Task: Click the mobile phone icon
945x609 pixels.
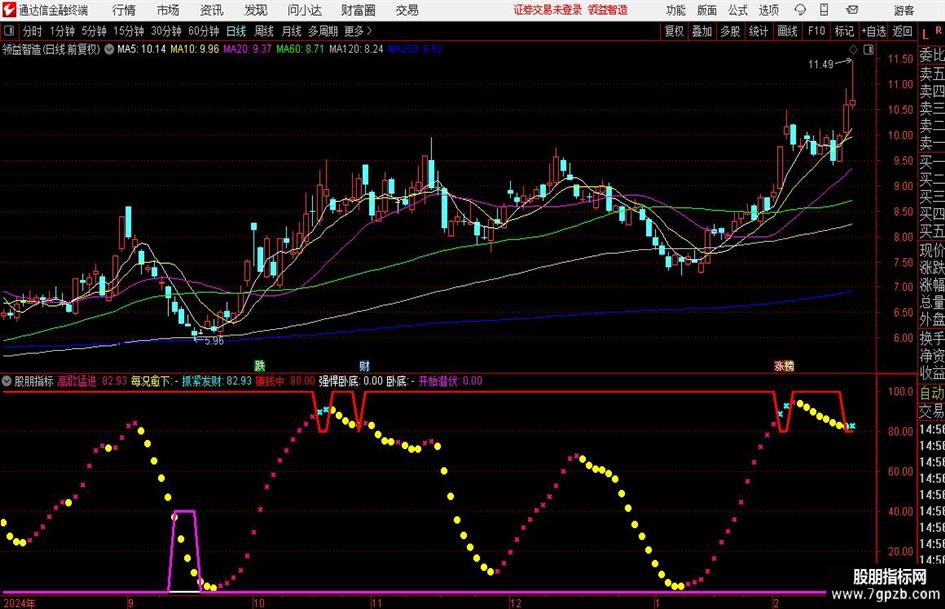Action: tap(824, 10)
